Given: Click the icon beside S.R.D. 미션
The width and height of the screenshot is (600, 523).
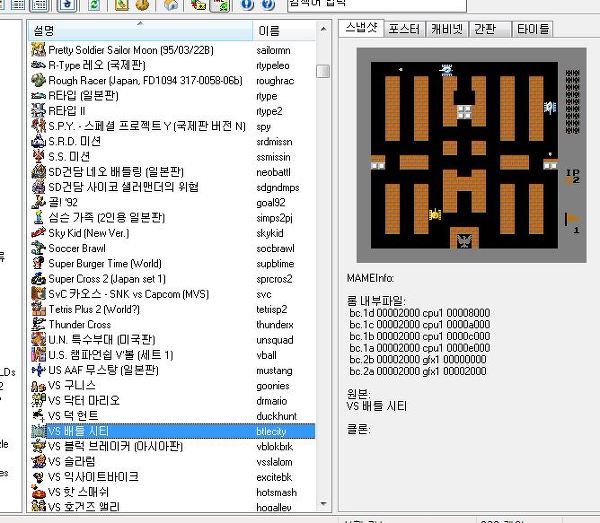Looking at the screenshot, I should coord(38,141).
